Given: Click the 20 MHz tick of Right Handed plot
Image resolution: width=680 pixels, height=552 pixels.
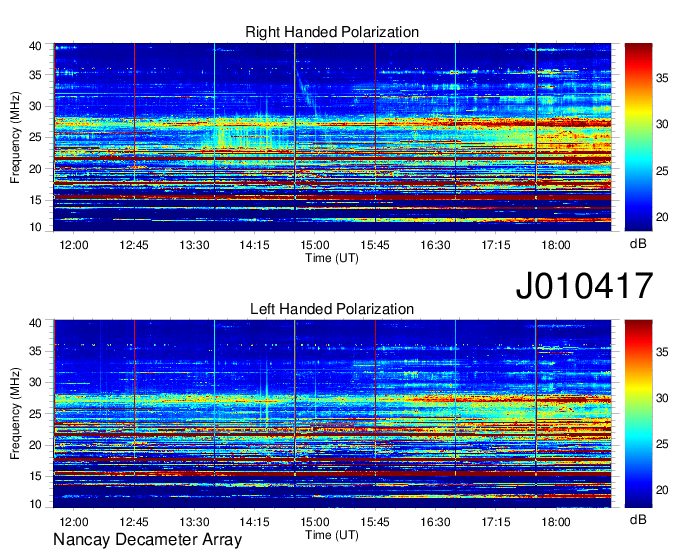Looking at the screenshot, I should [x=36, y=169].
